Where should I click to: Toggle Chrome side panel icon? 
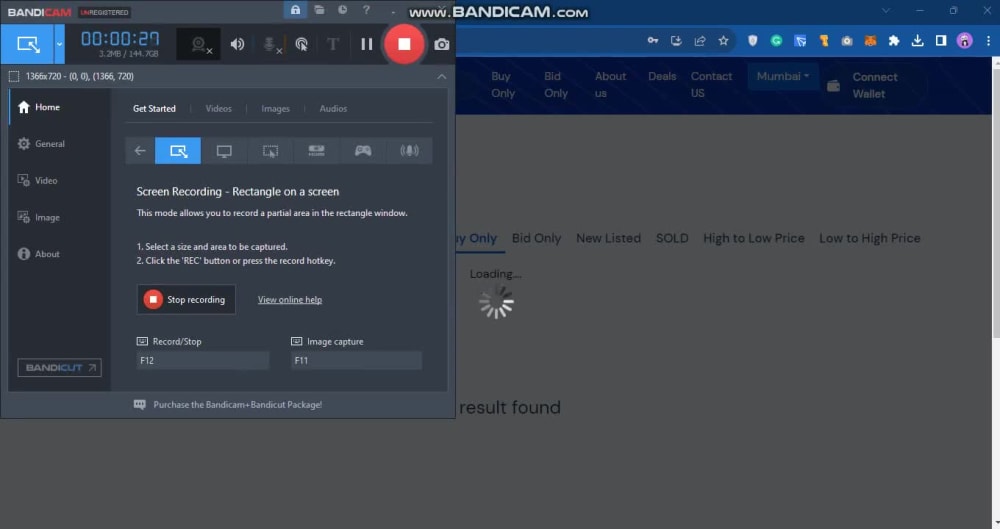click(941, 41)
